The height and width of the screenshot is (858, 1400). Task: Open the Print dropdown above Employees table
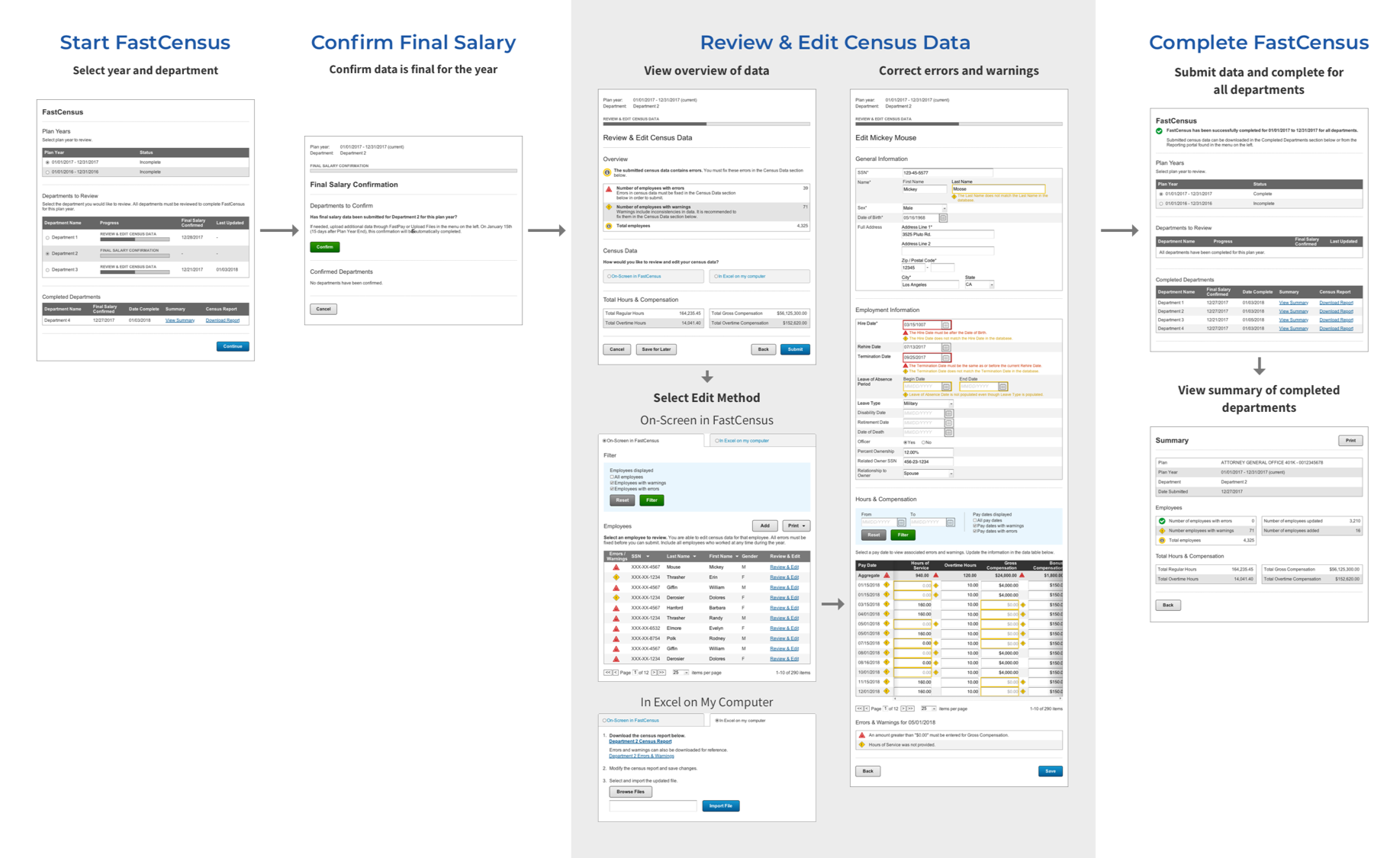coord(796,525)
